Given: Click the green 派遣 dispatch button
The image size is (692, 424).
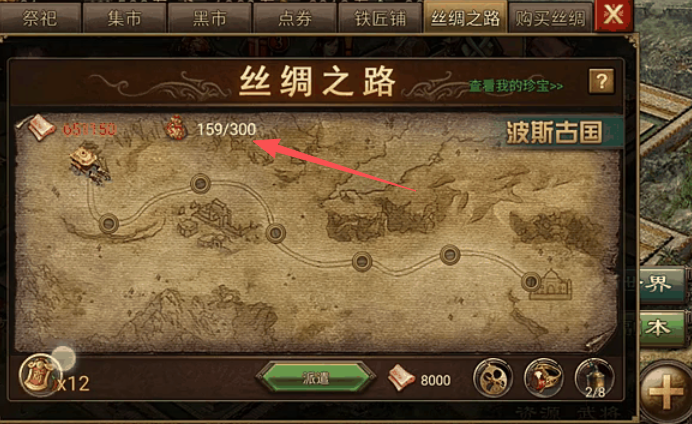Looking at the screenshot, I should coord(316,378).
